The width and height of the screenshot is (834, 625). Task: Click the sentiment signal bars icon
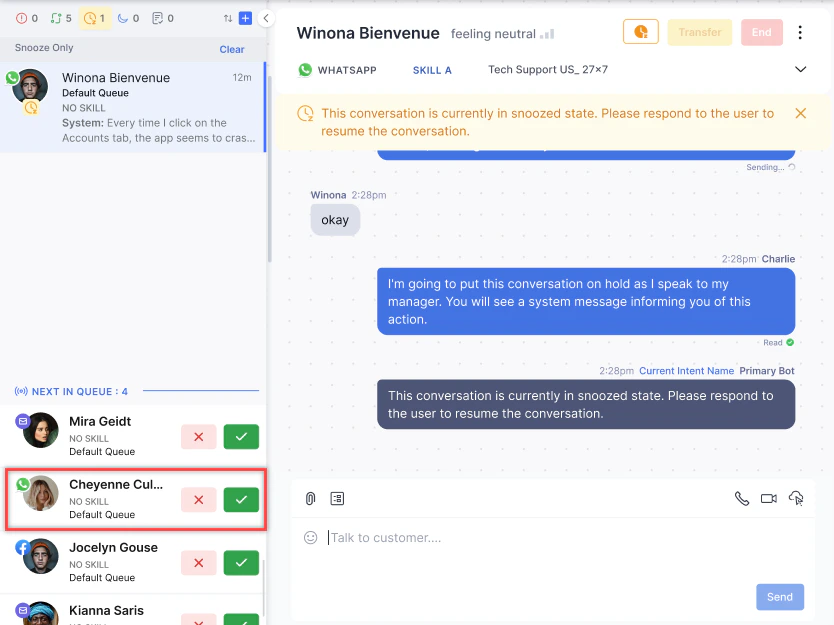[x=547, y=34]
